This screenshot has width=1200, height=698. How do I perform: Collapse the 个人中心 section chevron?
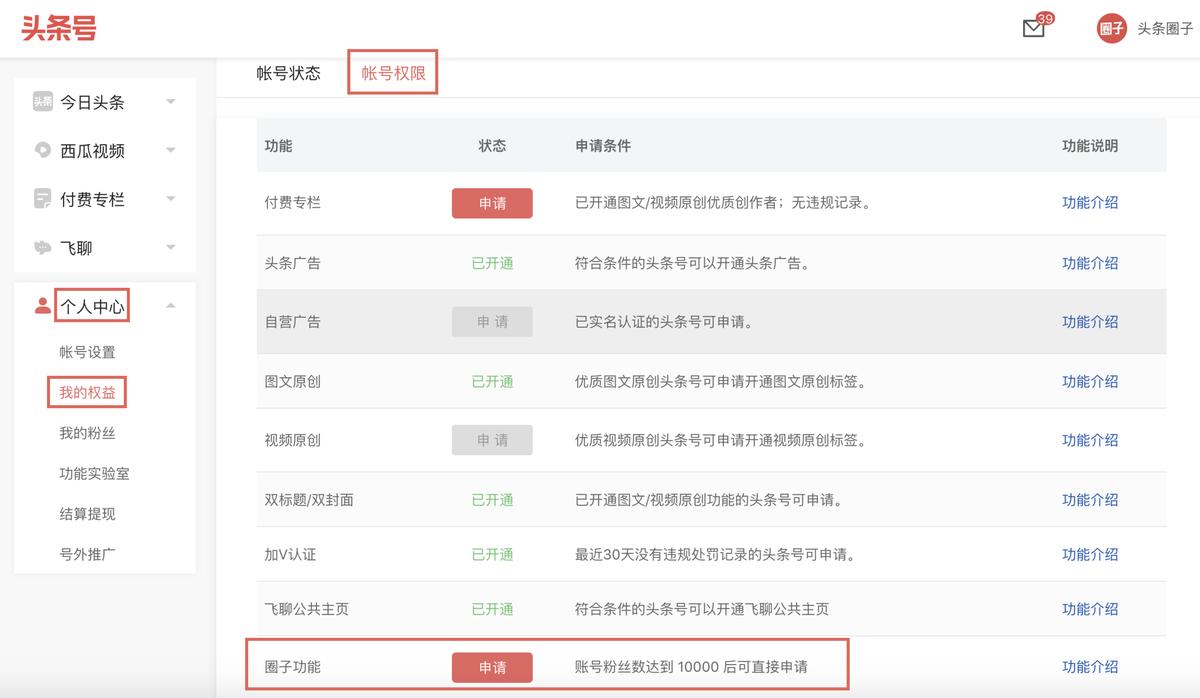[171, 305]
